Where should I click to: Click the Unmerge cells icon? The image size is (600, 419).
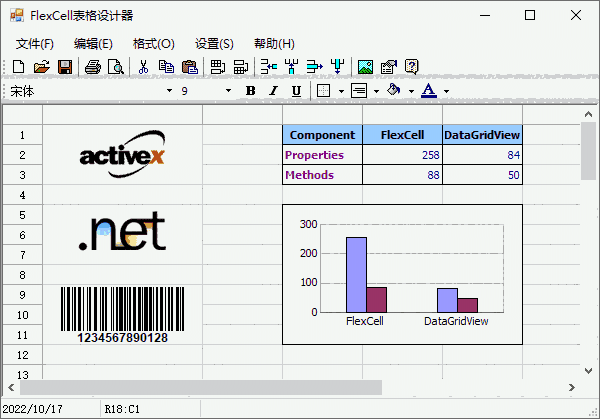coord(241,67)
